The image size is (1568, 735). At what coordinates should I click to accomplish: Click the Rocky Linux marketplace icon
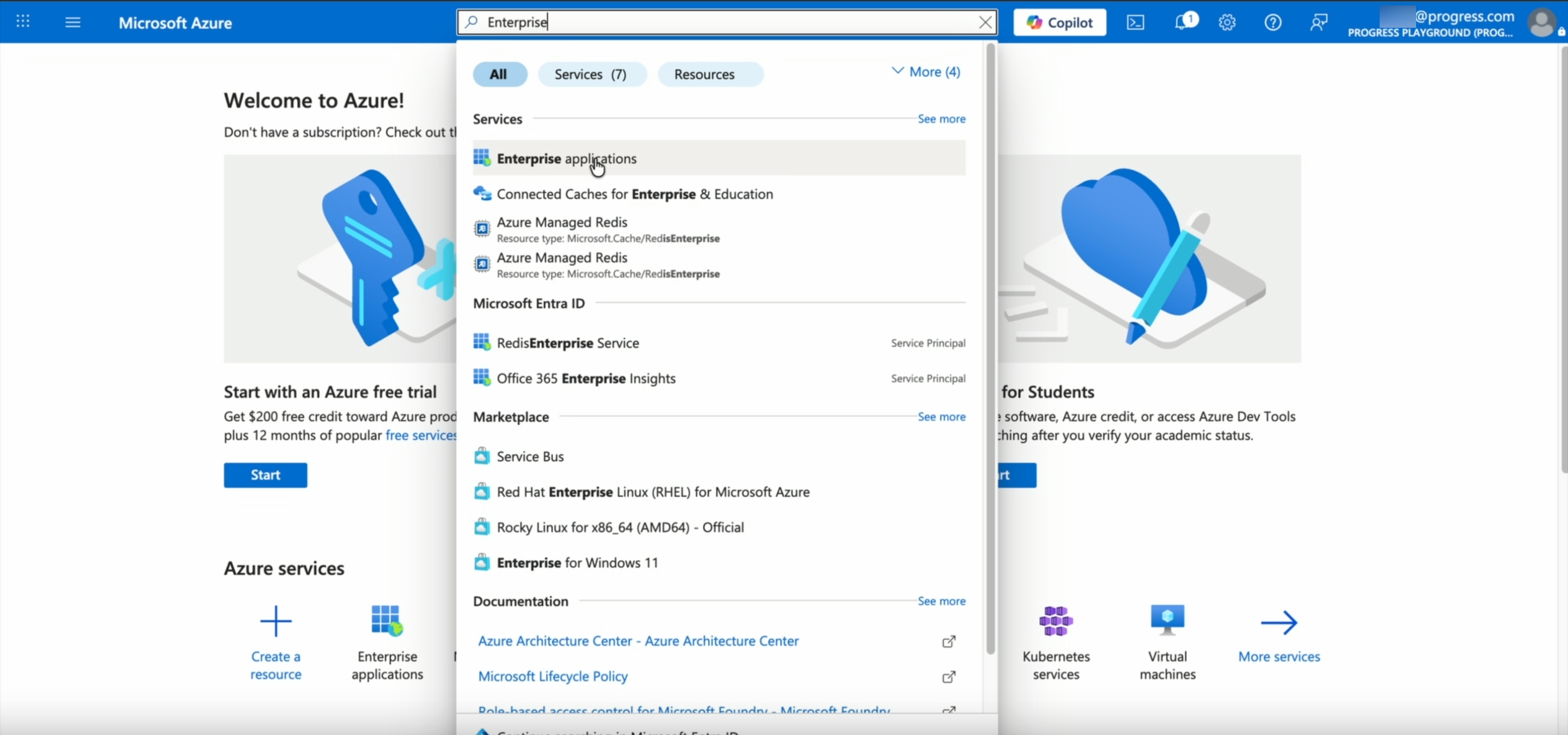pos(481,526)
